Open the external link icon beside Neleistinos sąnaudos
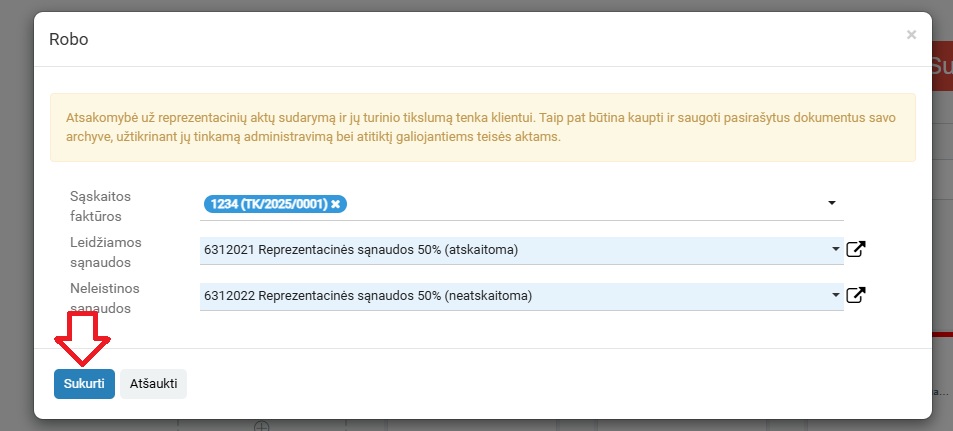This screenshot has height=431, width=953. 856,295
